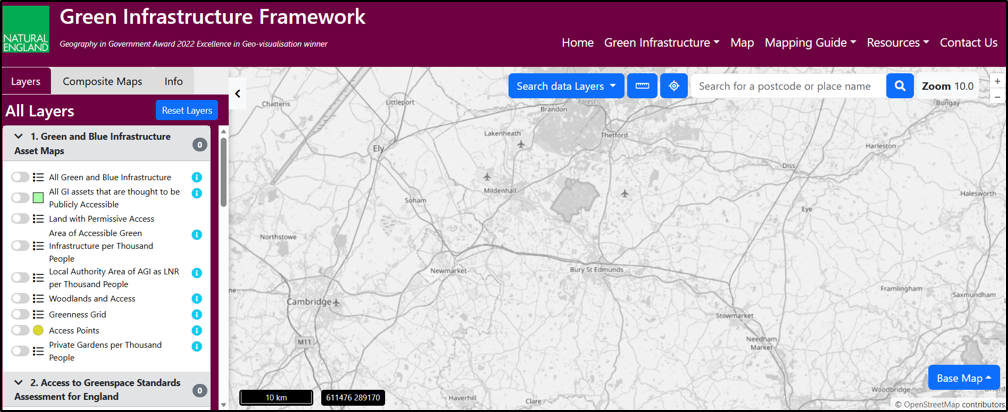Screen dimensions: 1008x412
Task: Click the layers panel scrollbar thumb
Action: tap(223, 172)
